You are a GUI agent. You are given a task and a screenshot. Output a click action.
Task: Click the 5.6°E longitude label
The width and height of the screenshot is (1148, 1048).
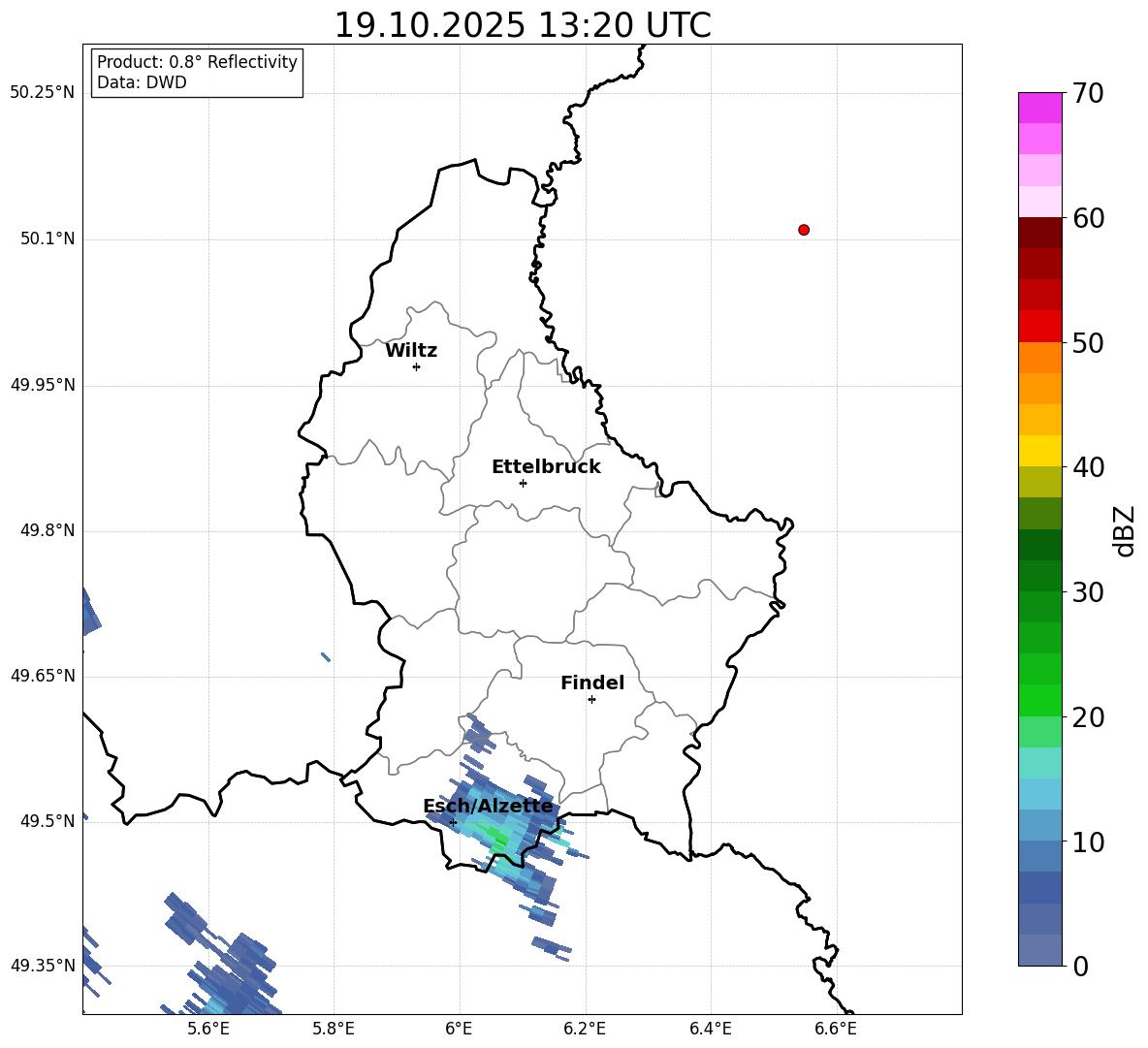(x=208, y=1029)
